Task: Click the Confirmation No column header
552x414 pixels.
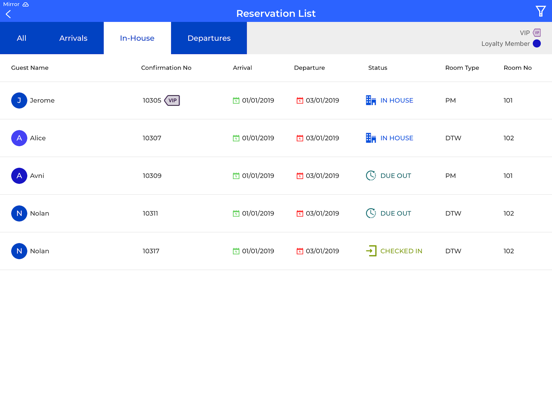Action: coord(166,68)
